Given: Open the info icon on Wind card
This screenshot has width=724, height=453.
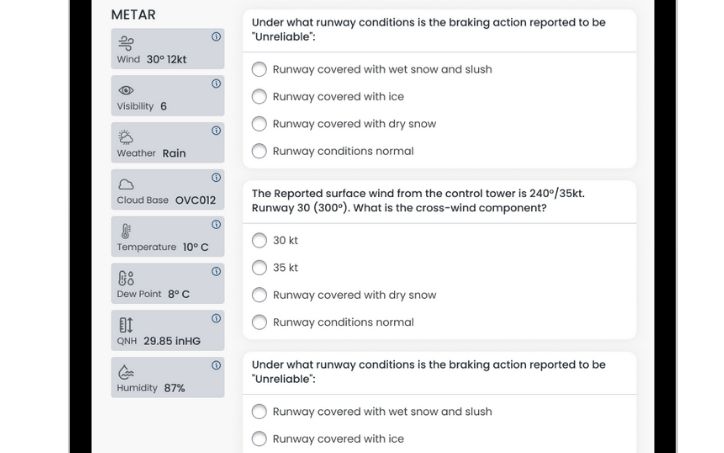Looking at the screenshot, I should click(x=216, y=36).
